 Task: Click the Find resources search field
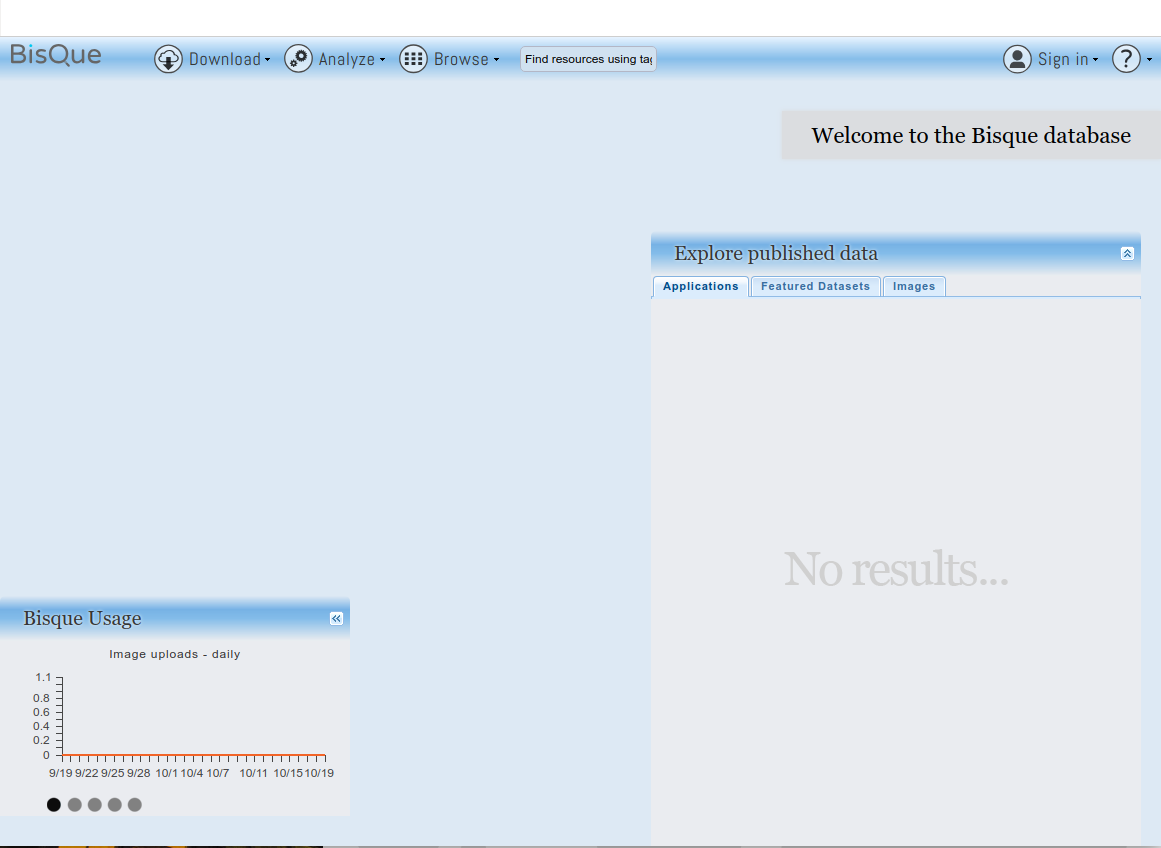pyautogui.click(x=588, y=59)
